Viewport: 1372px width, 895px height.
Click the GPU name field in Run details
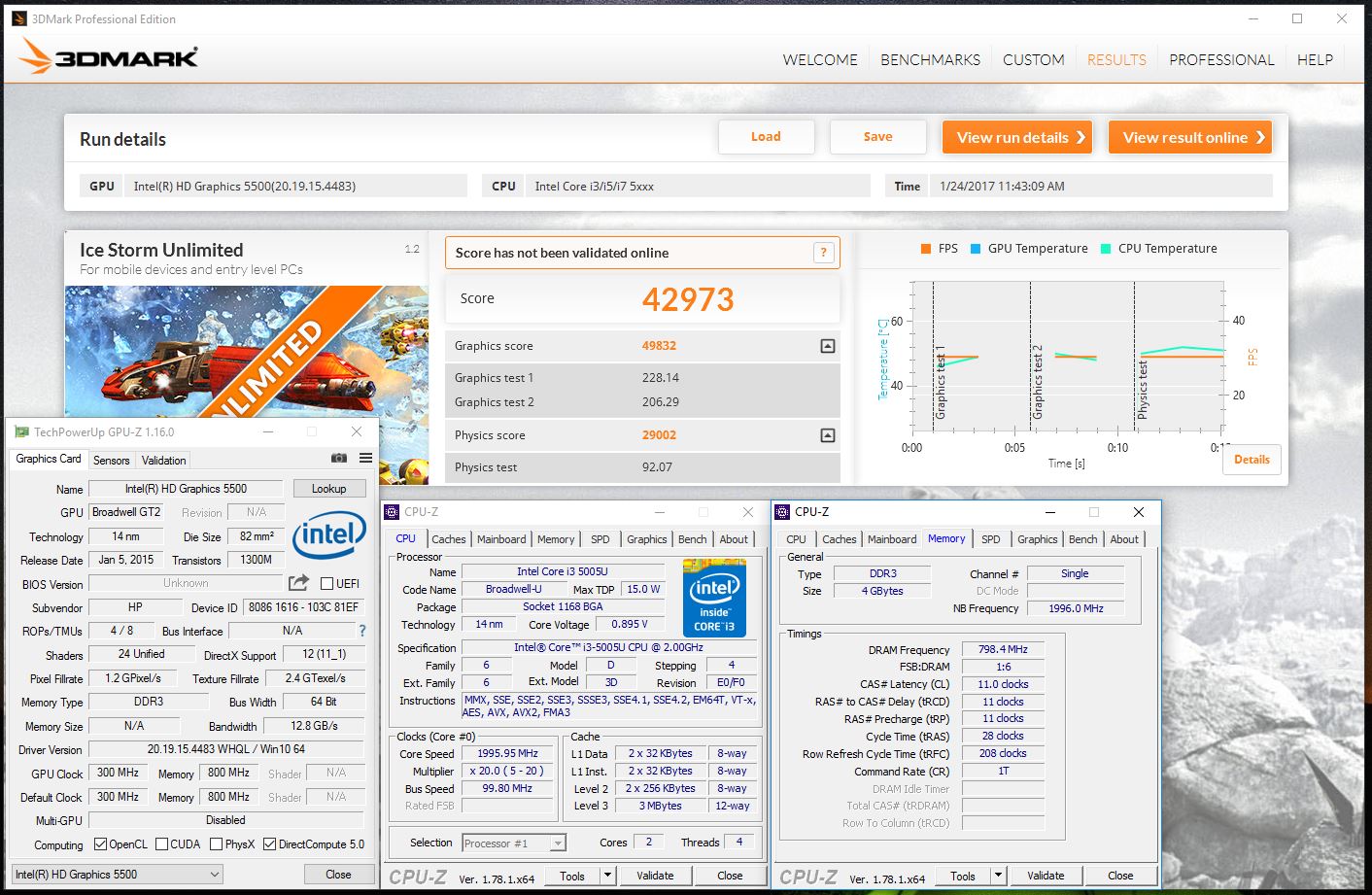pos(295,186)
